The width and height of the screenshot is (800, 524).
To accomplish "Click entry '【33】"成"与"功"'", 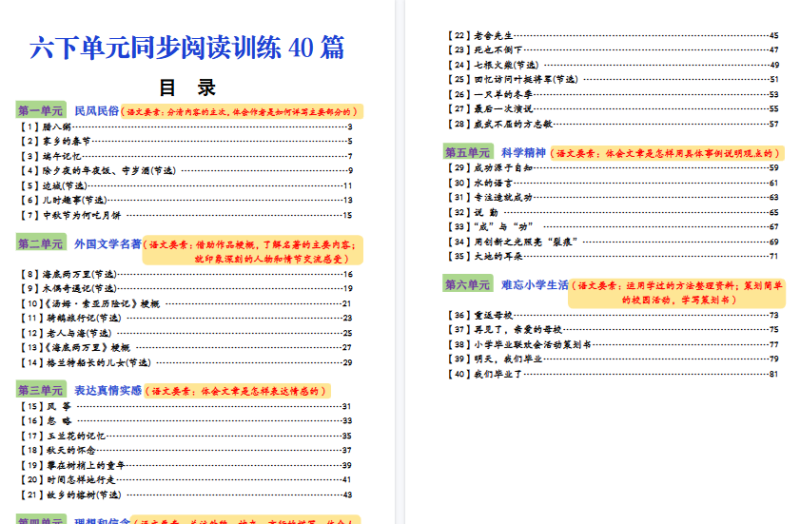I will coord(613,227).
